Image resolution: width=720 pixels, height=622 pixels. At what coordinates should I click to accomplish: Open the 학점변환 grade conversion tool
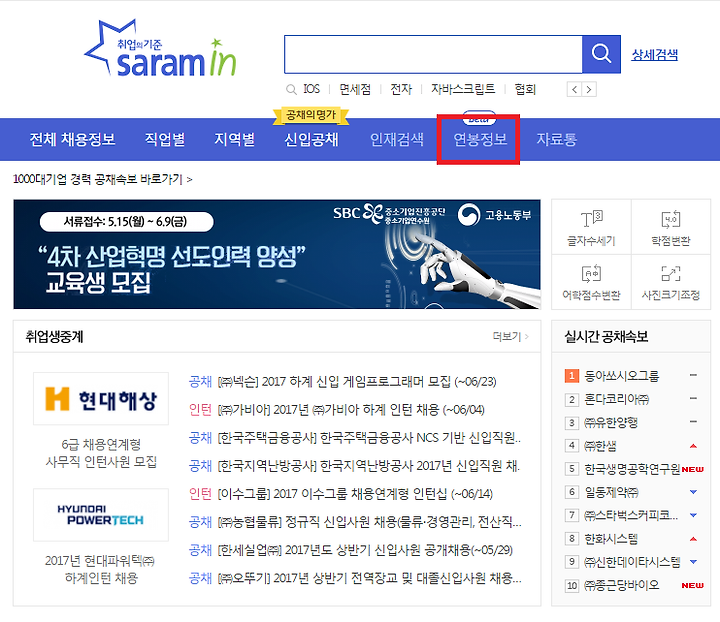coord(671,228)
